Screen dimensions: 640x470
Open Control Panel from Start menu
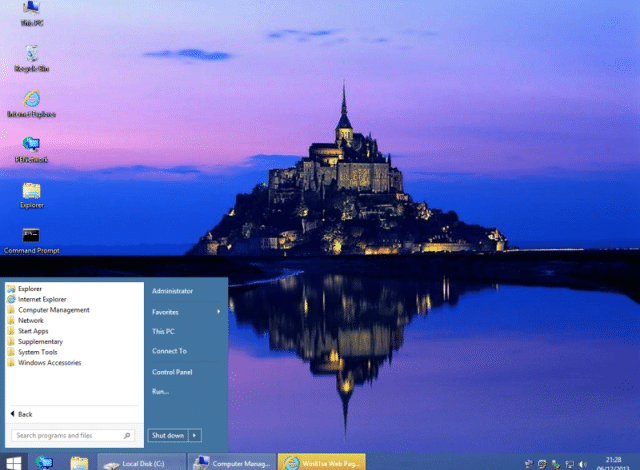[172, 372]
